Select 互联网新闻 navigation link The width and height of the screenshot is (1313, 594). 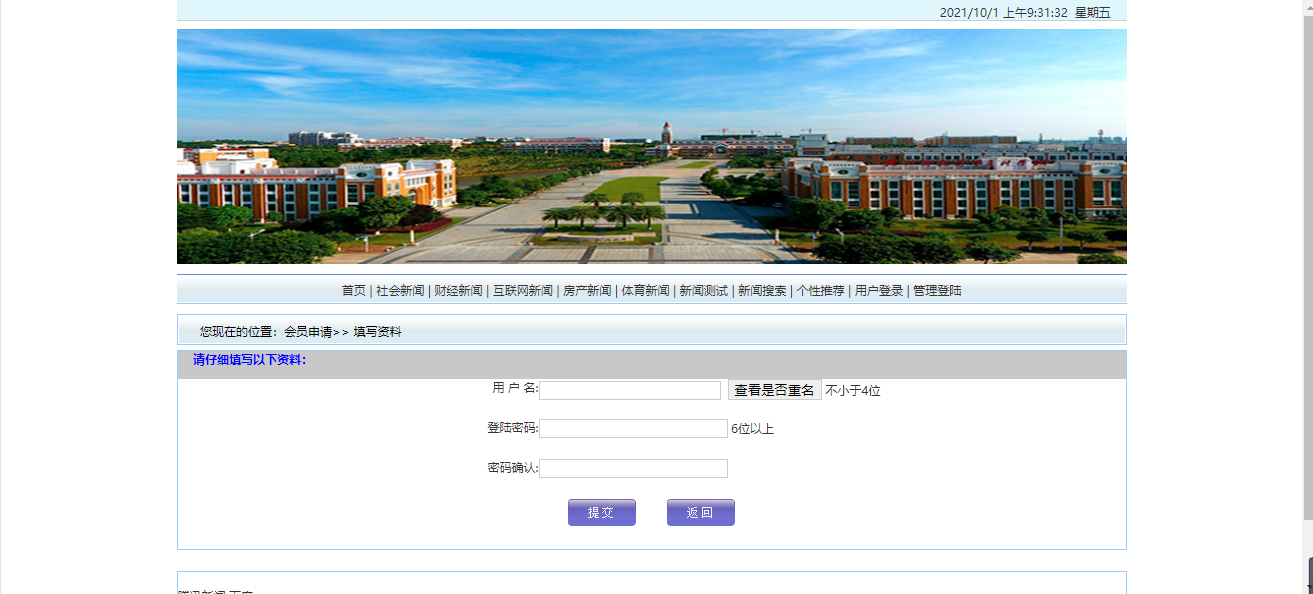pyautogui.click(x=522, y=291)
